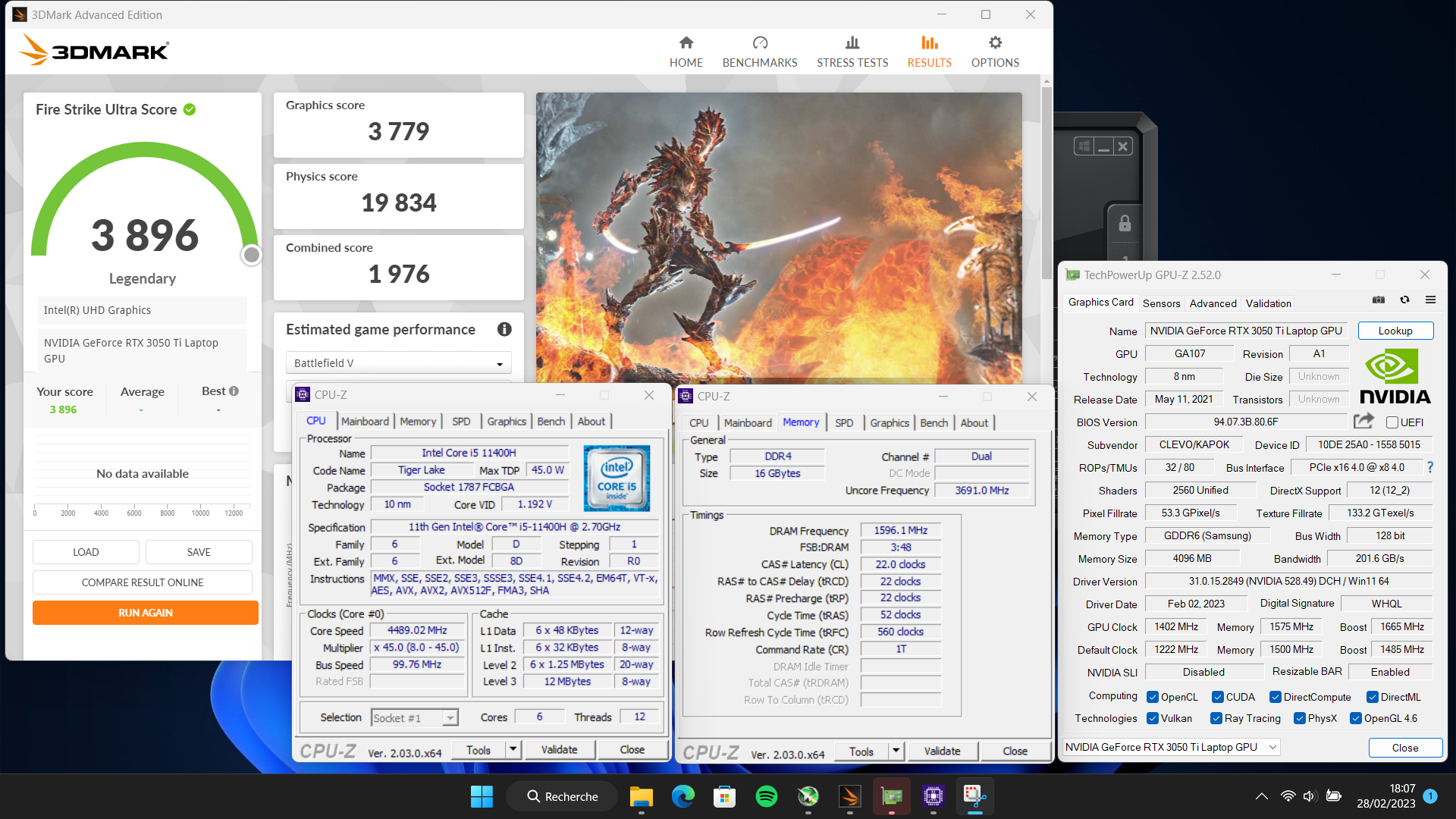The width and height of the screenshot is (1456, 819).
Task: Click LOAD button in 3DMark
Action: coord(86,552)
